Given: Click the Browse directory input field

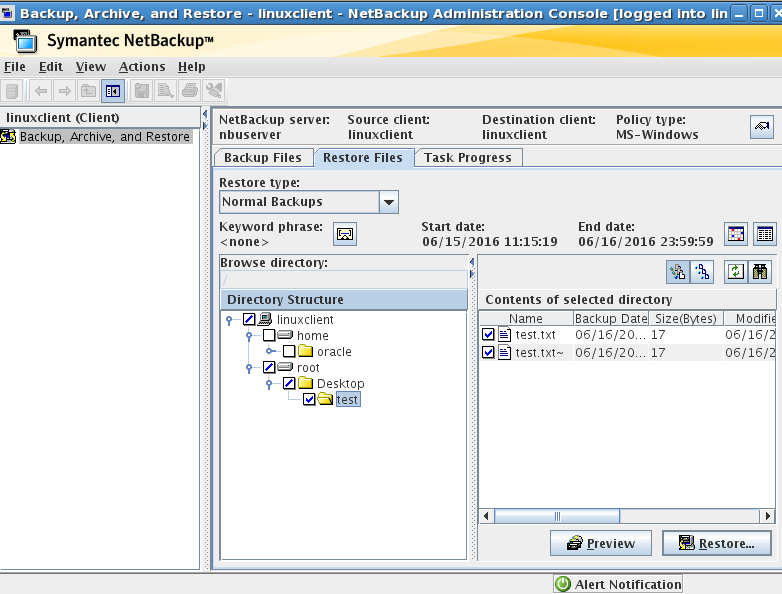Looking at the screenshot, I should point(343,280).
